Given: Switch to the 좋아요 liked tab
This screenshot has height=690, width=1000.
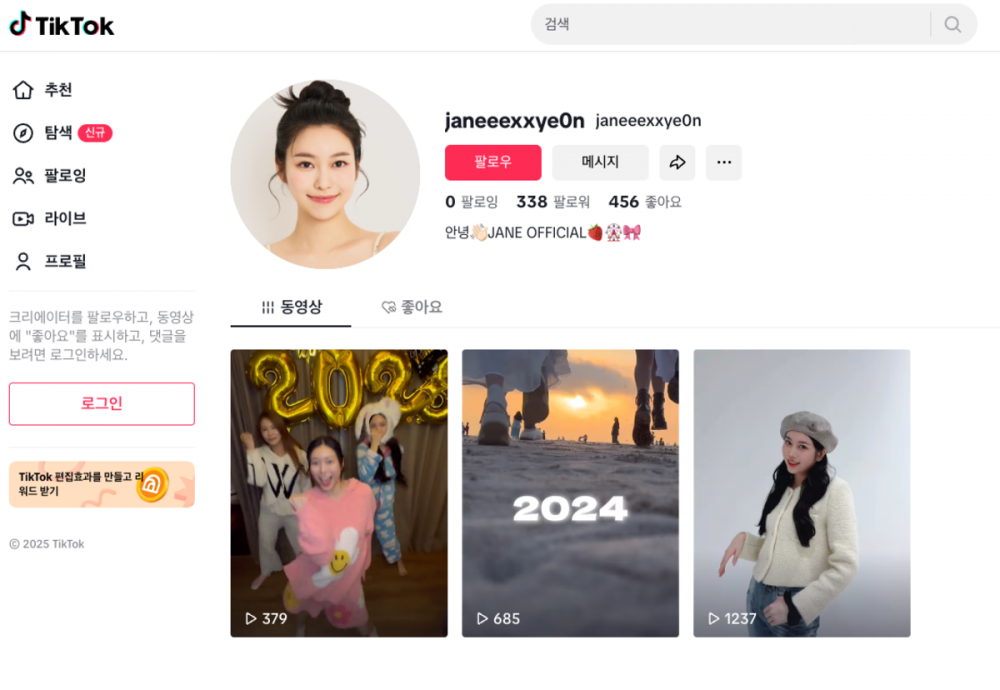Looking at the screenshot, I should pos(411,307).
